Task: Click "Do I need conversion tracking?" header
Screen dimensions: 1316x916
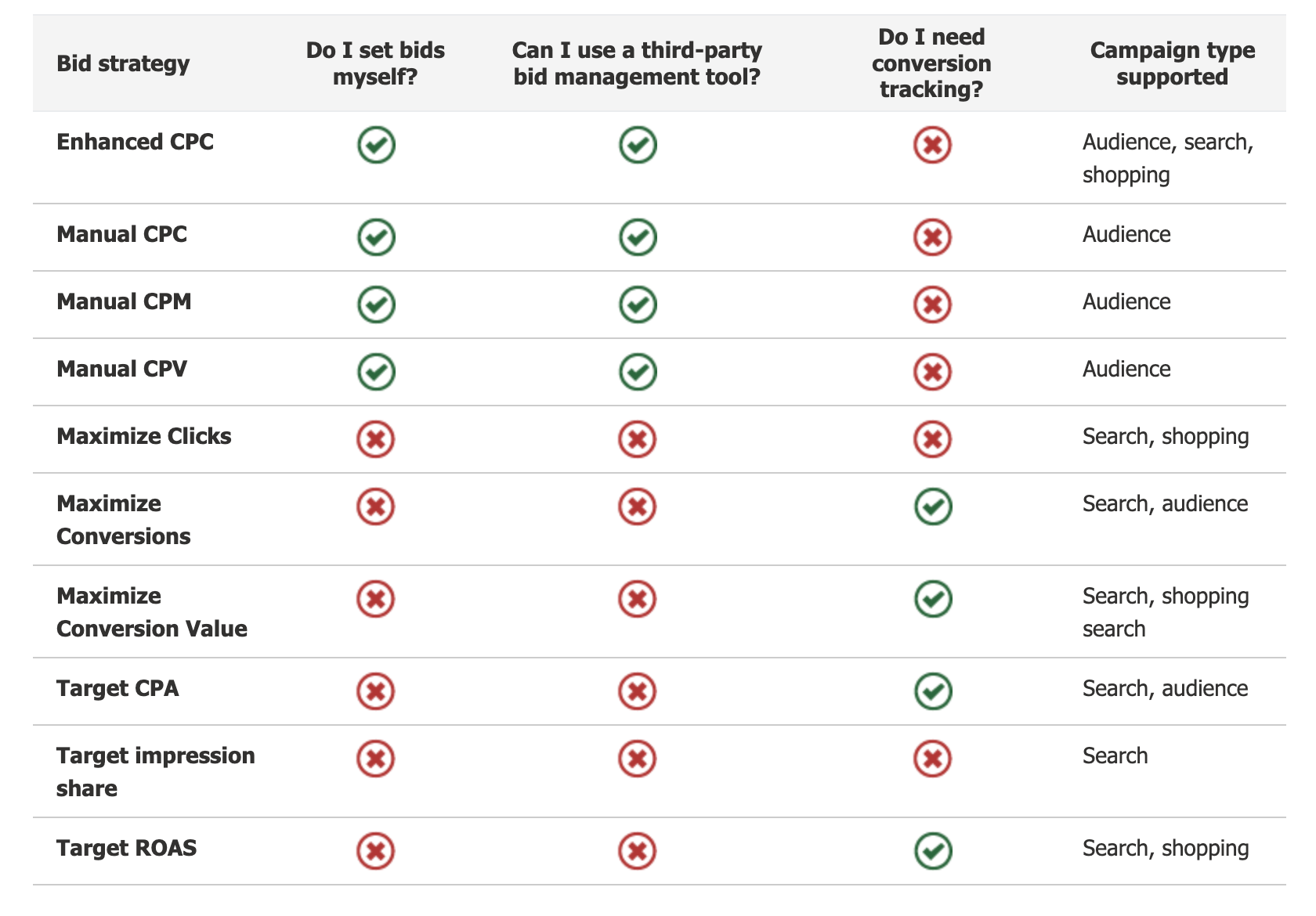Action: (931, 63)
